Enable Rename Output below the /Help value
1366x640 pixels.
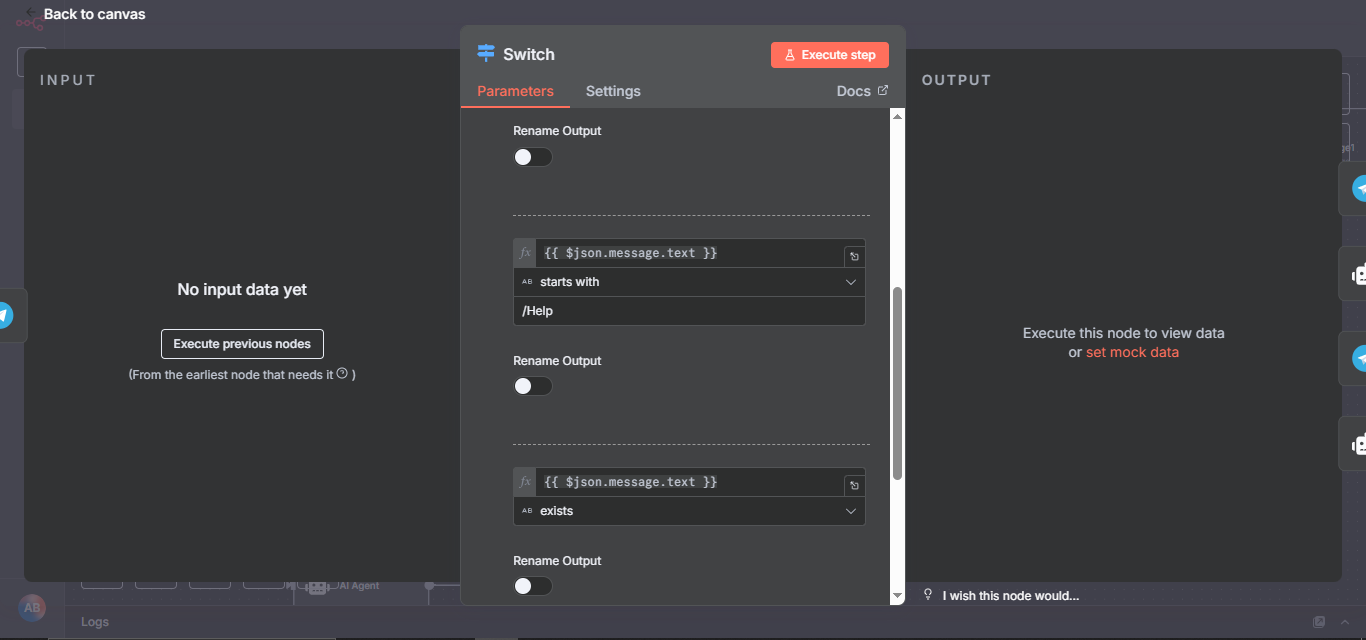[532, 386]
